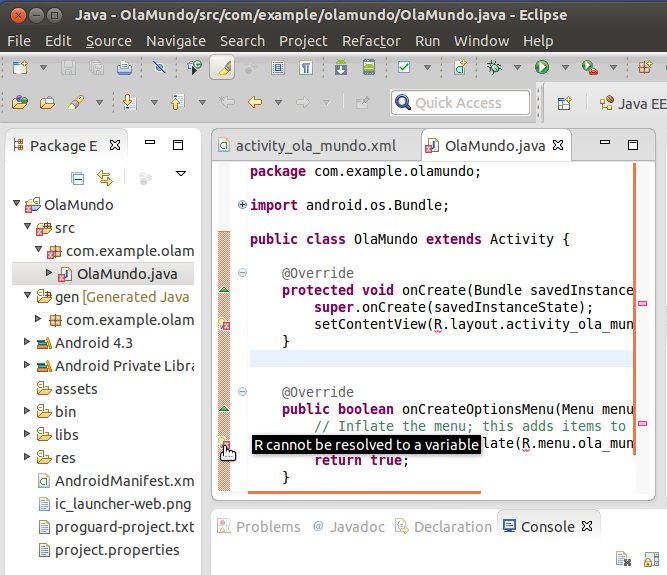This screenshot has height=575, width=667.
Task: Open the External Tools dropdown arrow
Action: 613,67
